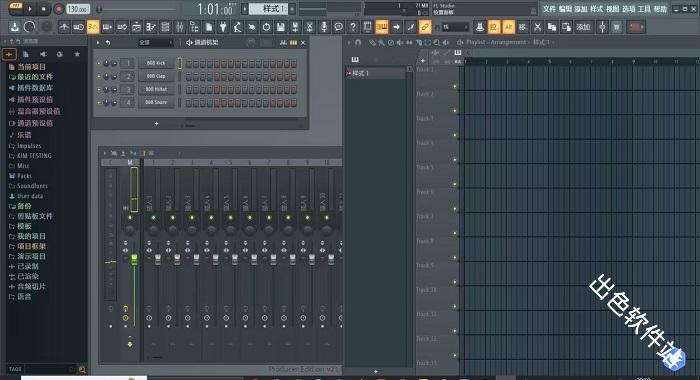
Task: Click the toolbar download arrow icon
Action: pyautogui.click(x=15, y=27)
